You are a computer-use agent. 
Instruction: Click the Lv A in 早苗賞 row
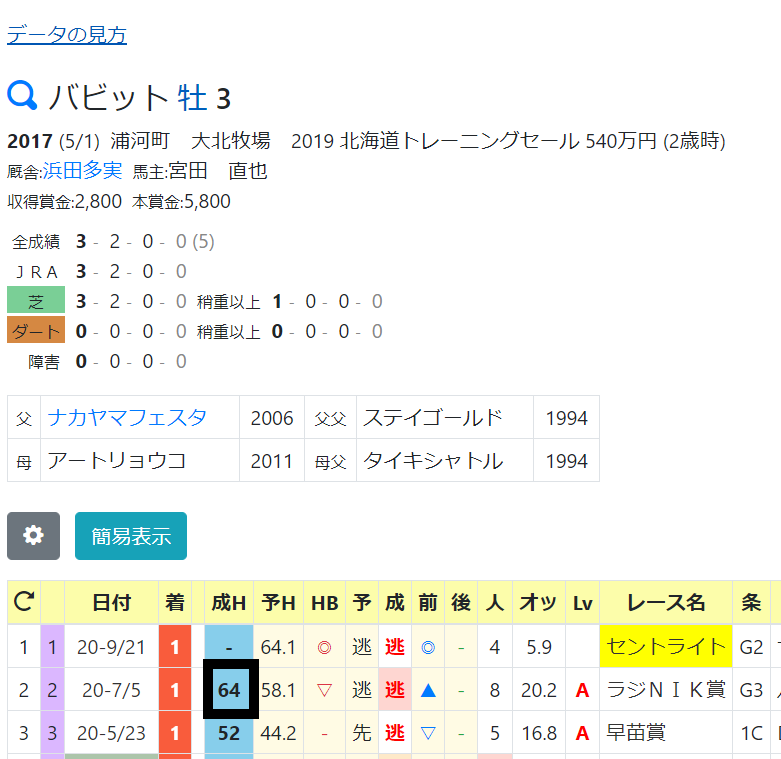coord(582,733)
